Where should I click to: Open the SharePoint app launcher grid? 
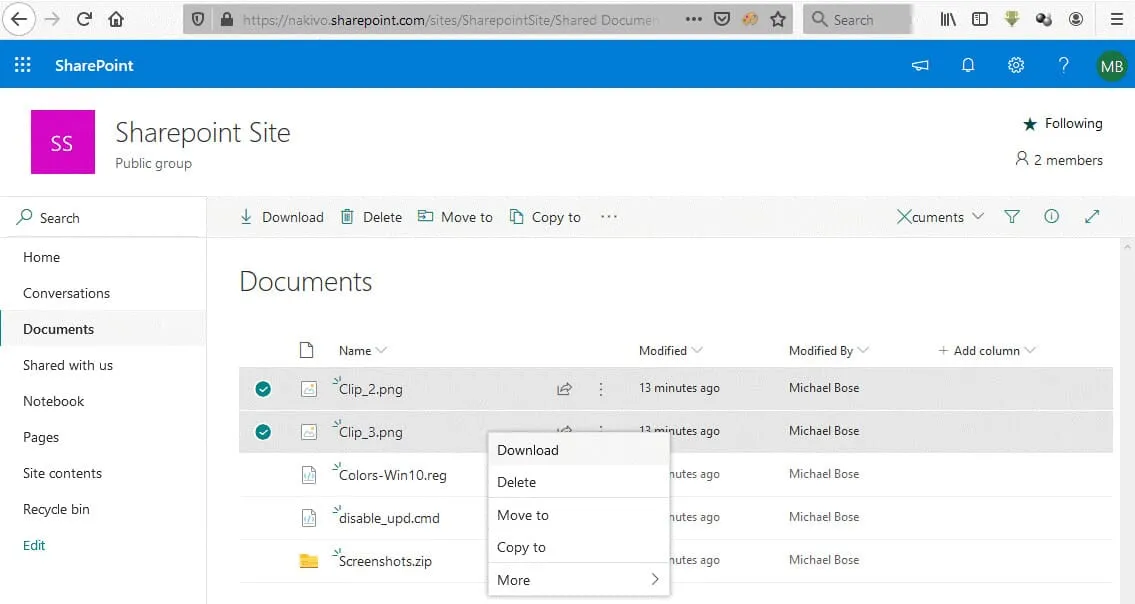point(23,65)
